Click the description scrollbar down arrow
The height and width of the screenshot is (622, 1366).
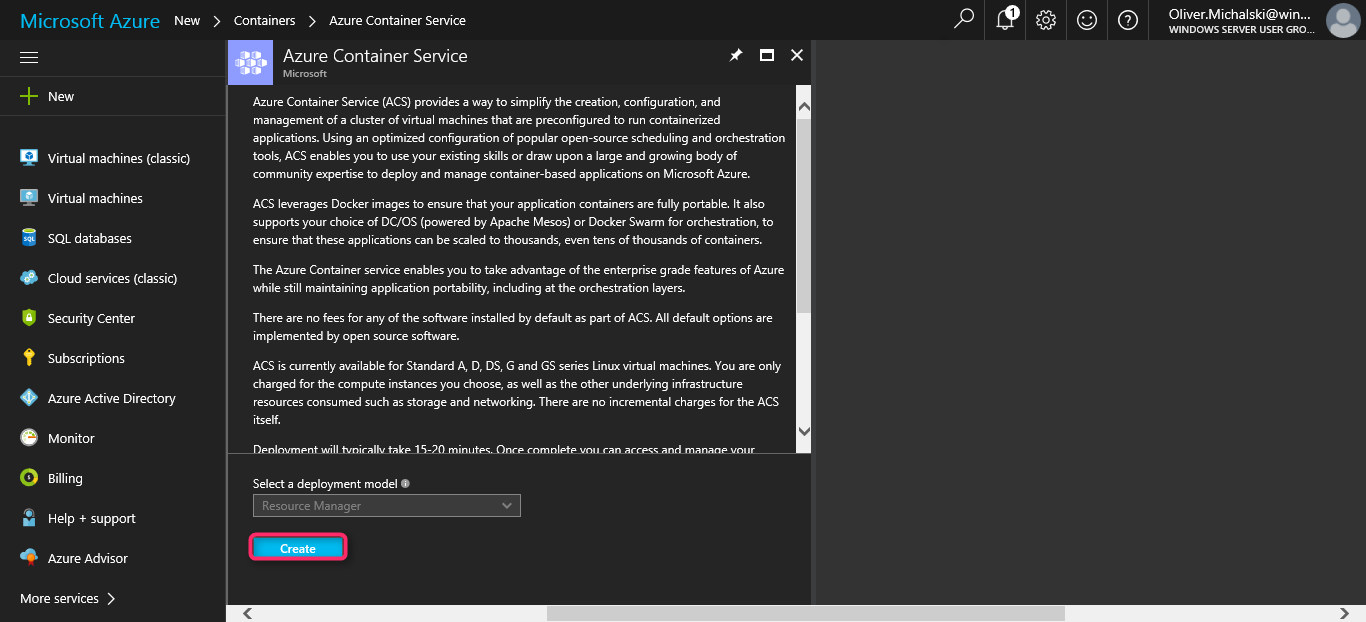click(804, 430)
